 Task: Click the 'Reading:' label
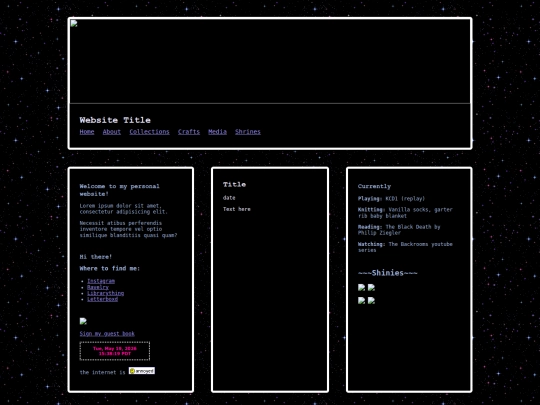tap(370, 227)
